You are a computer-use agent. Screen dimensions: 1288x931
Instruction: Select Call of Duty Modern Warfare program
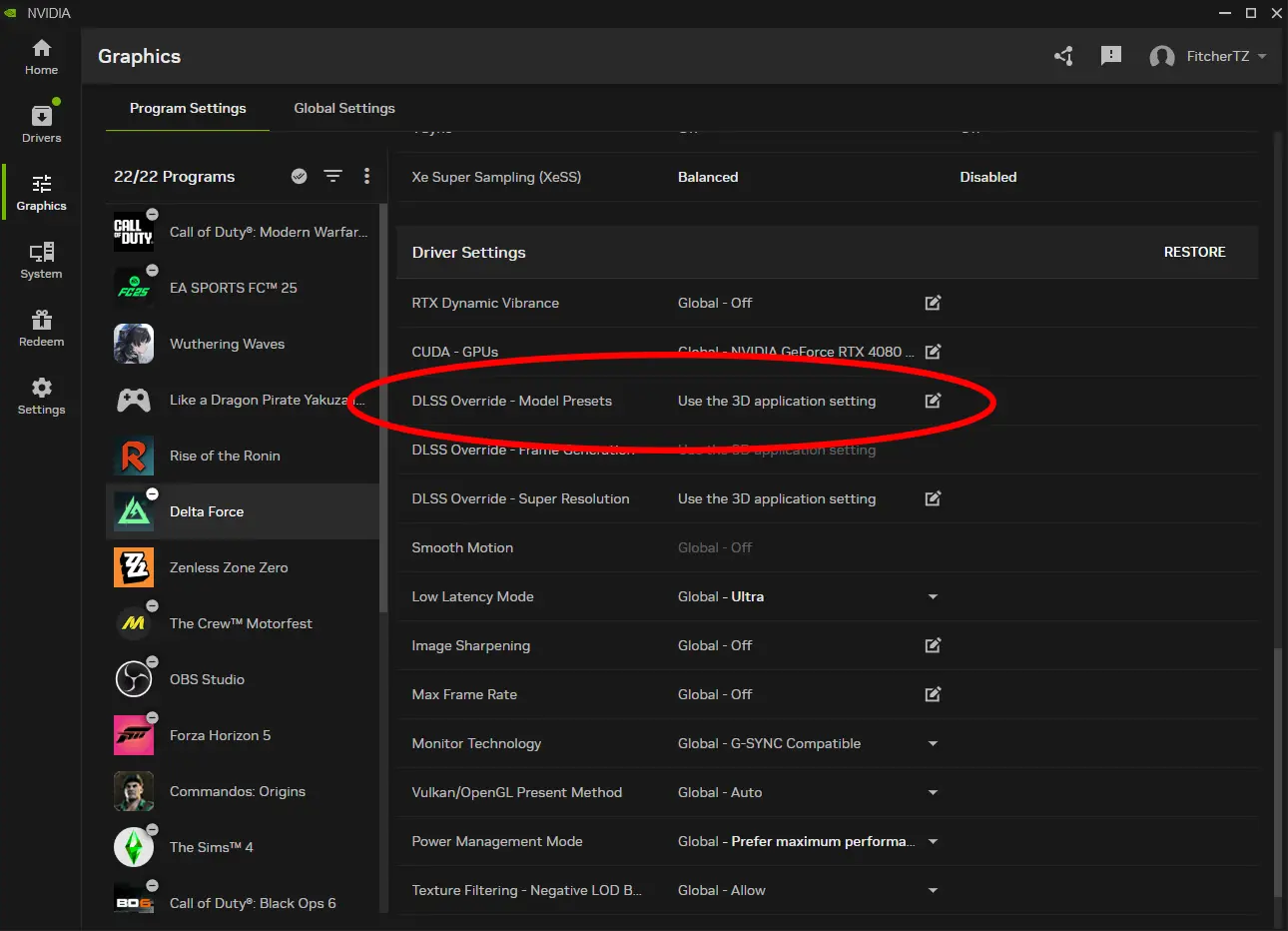(242, 232)
